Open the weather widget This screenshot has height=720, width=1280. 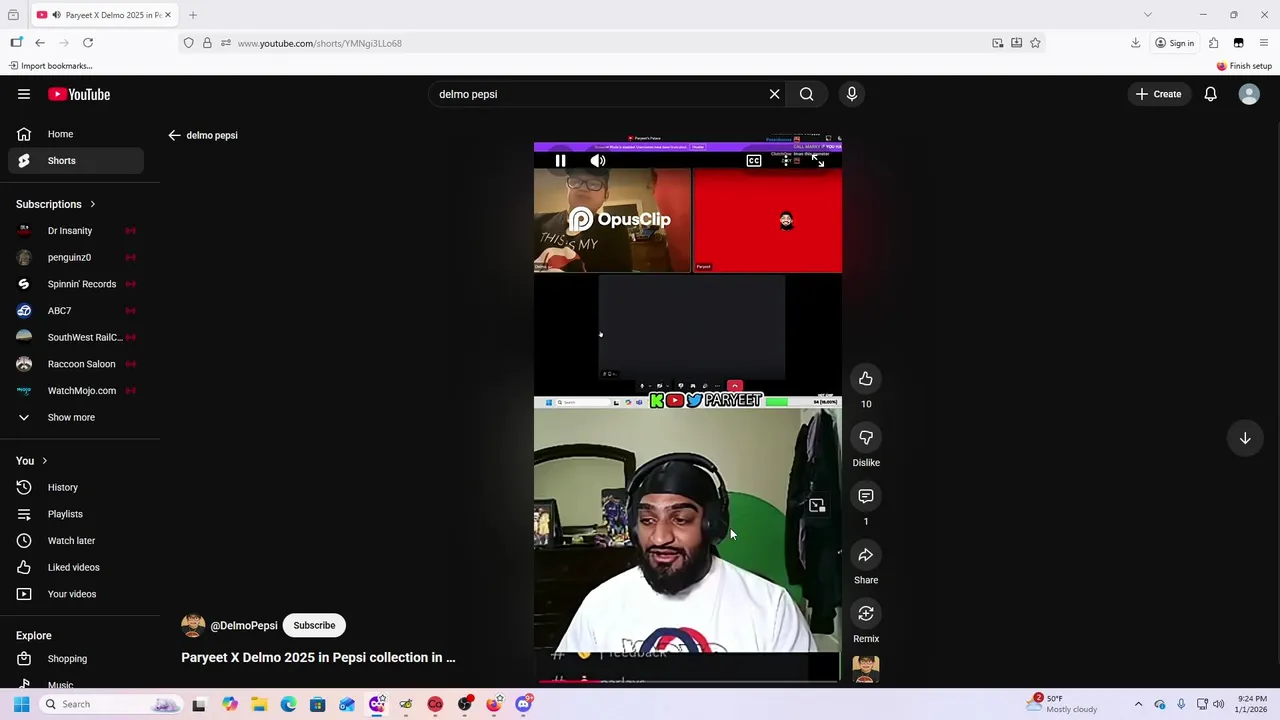point(1064,704)
